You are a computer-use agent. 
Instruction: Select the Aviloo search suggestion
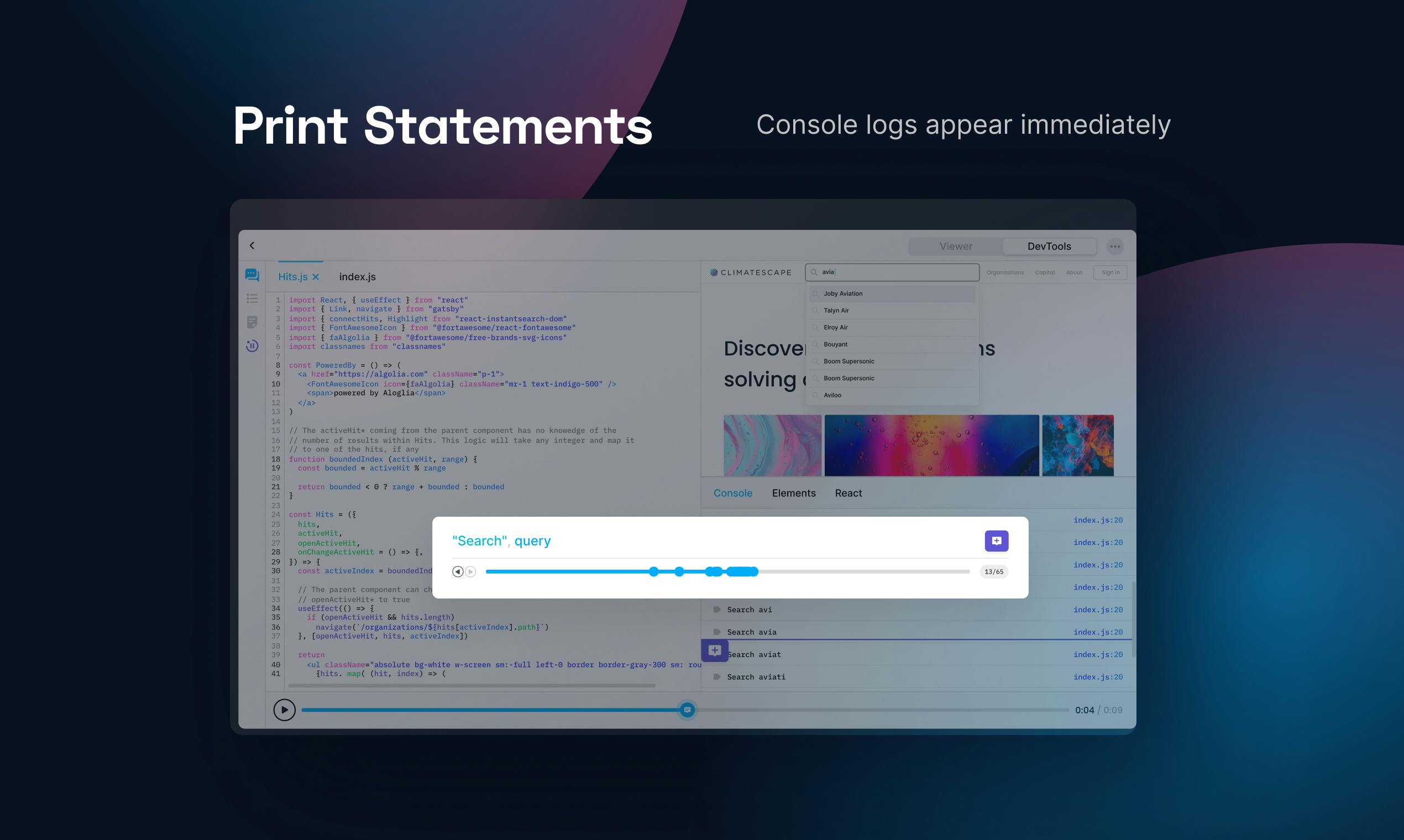[892, 395]
